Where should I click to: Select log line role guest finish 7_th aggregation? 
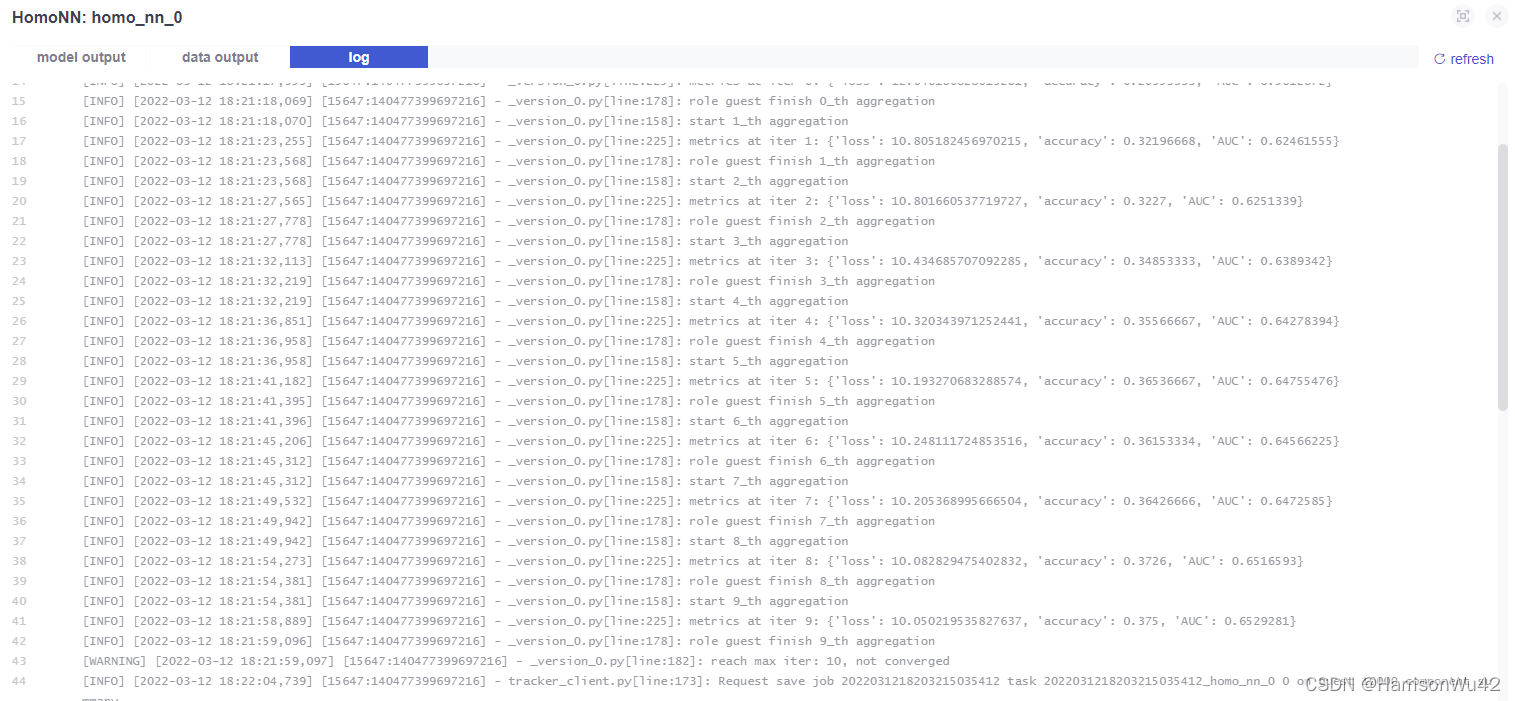click(509, 521)
